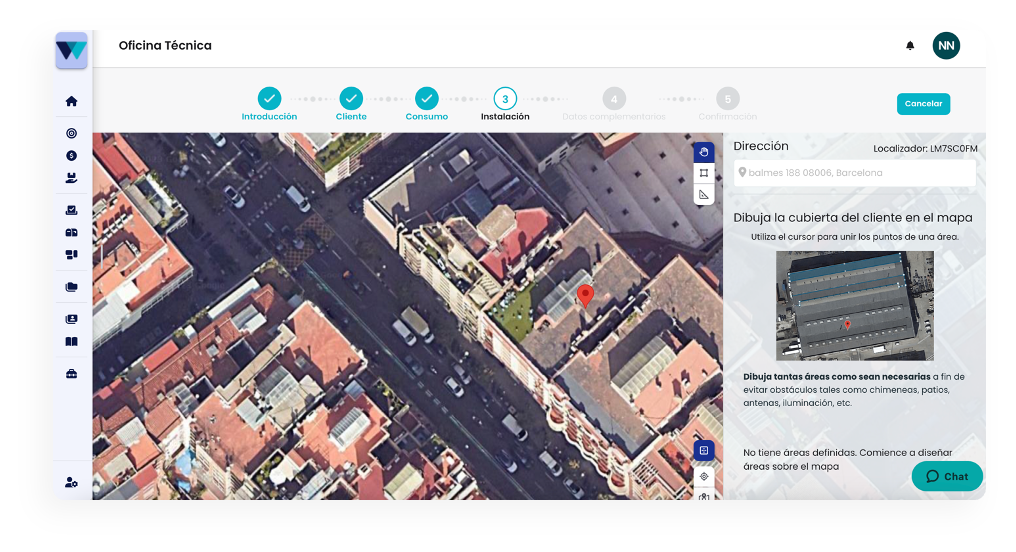This screenshot has height=552, width=1016.
Task: Go to the Consumo step
Action: [426, 104]
